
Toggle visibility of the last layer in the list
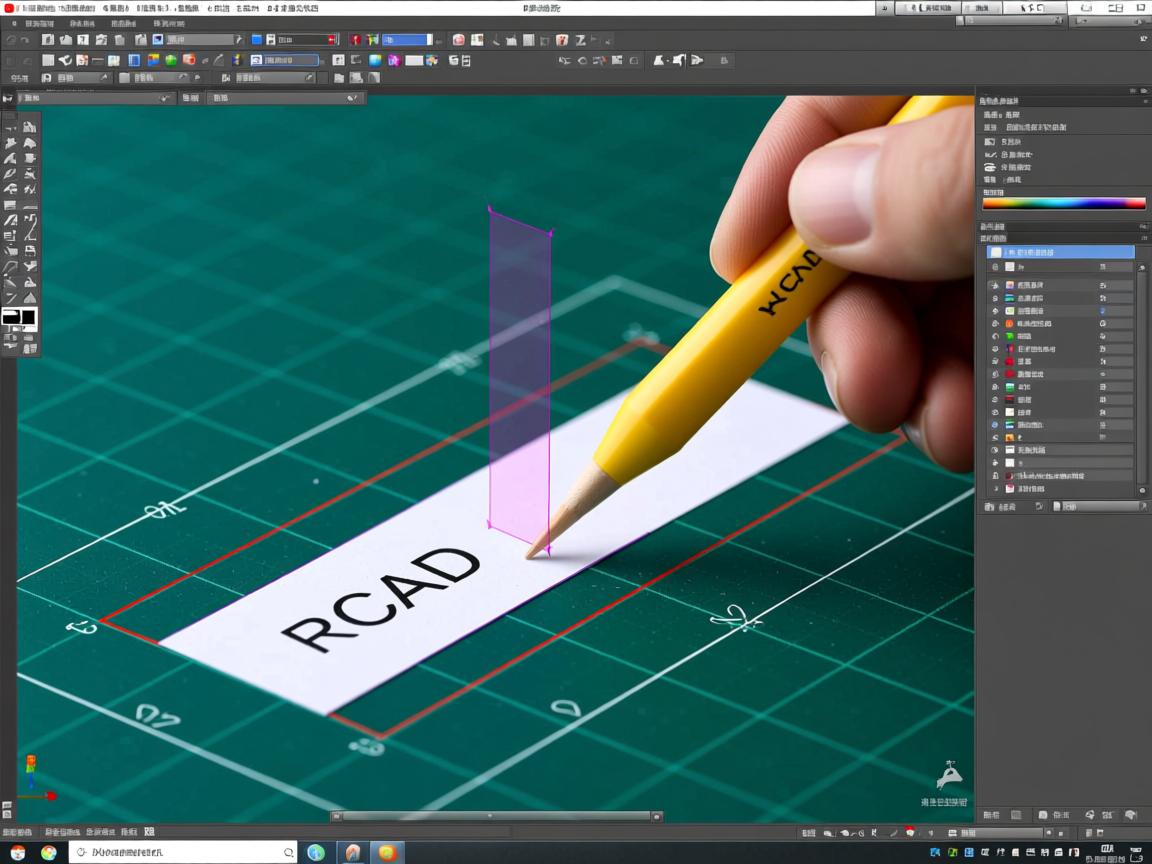pos(994,489)
